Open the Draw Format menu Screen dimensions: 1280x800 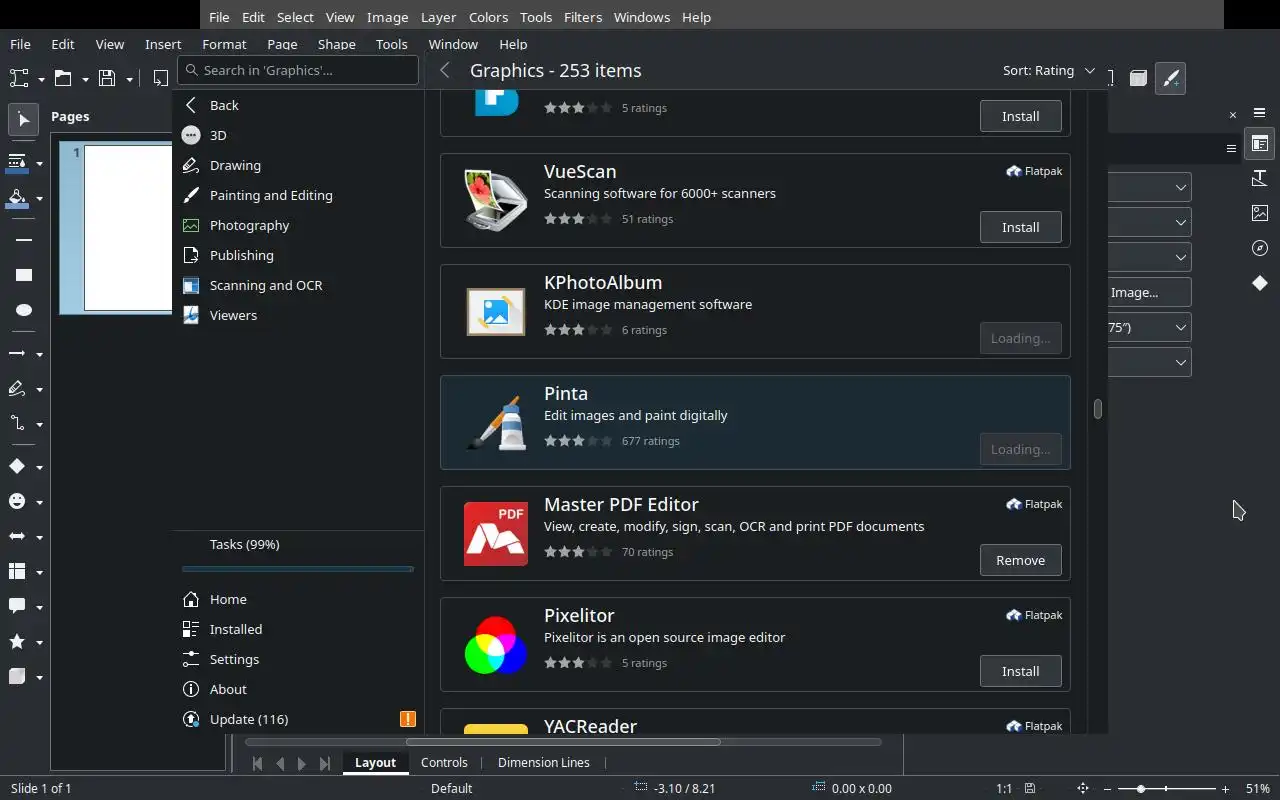224,44
